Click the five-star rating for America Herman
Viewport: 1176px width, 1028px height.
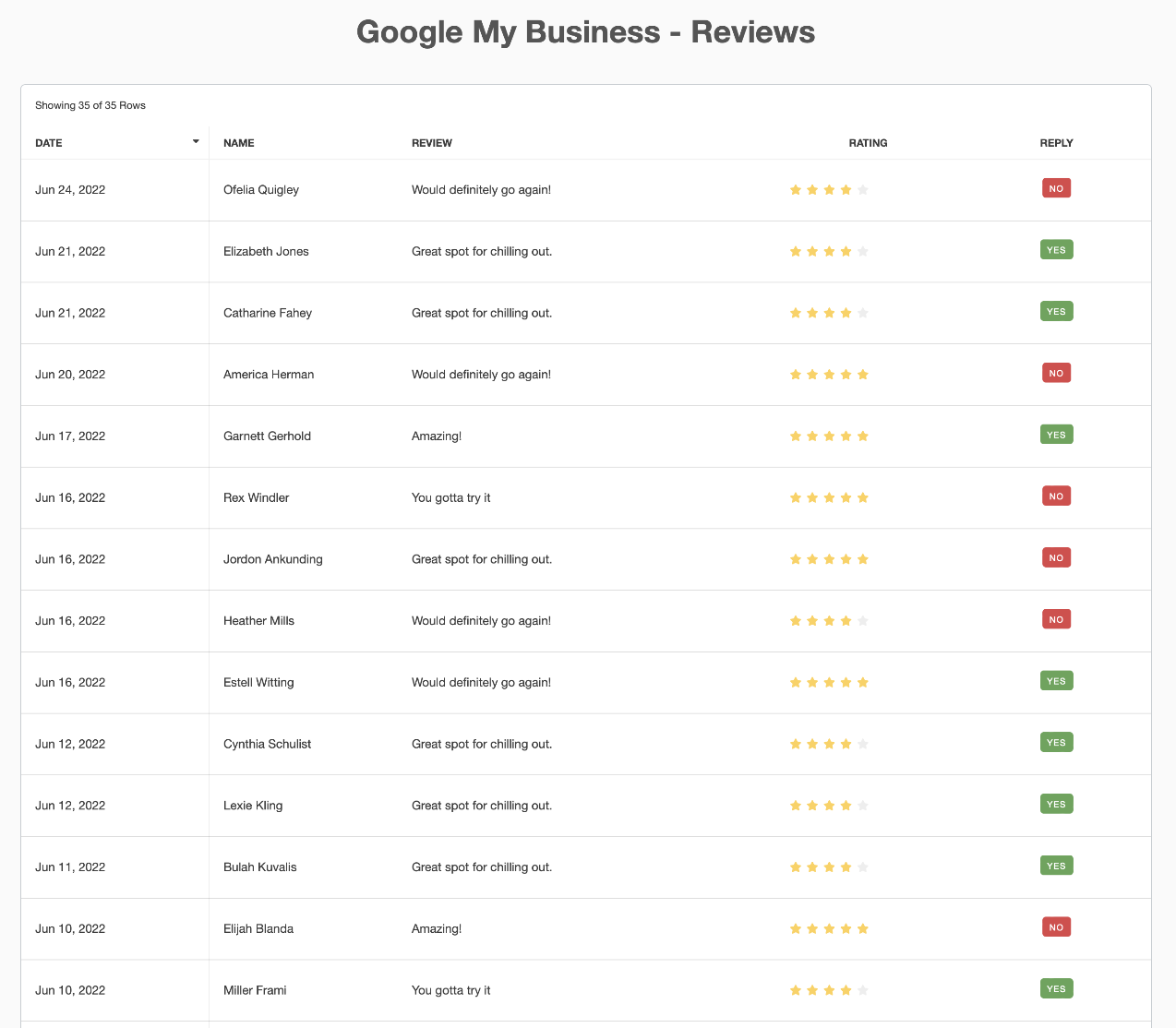pos(829,375)
